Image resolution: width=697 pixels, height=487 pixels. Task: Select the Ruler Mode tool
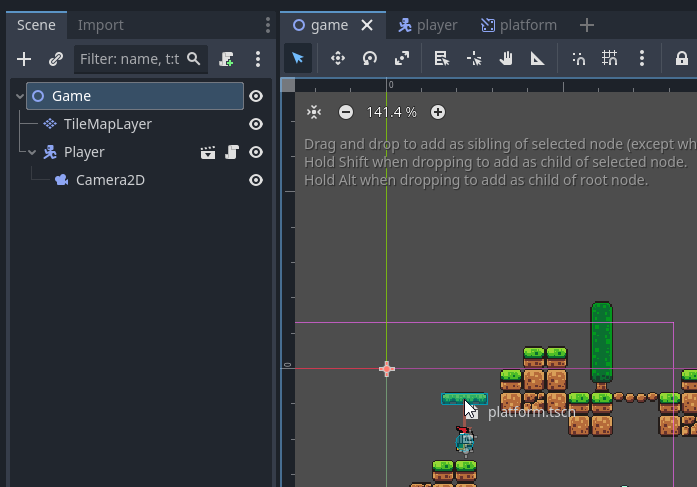pyautogui.click(x=537, y=59)
